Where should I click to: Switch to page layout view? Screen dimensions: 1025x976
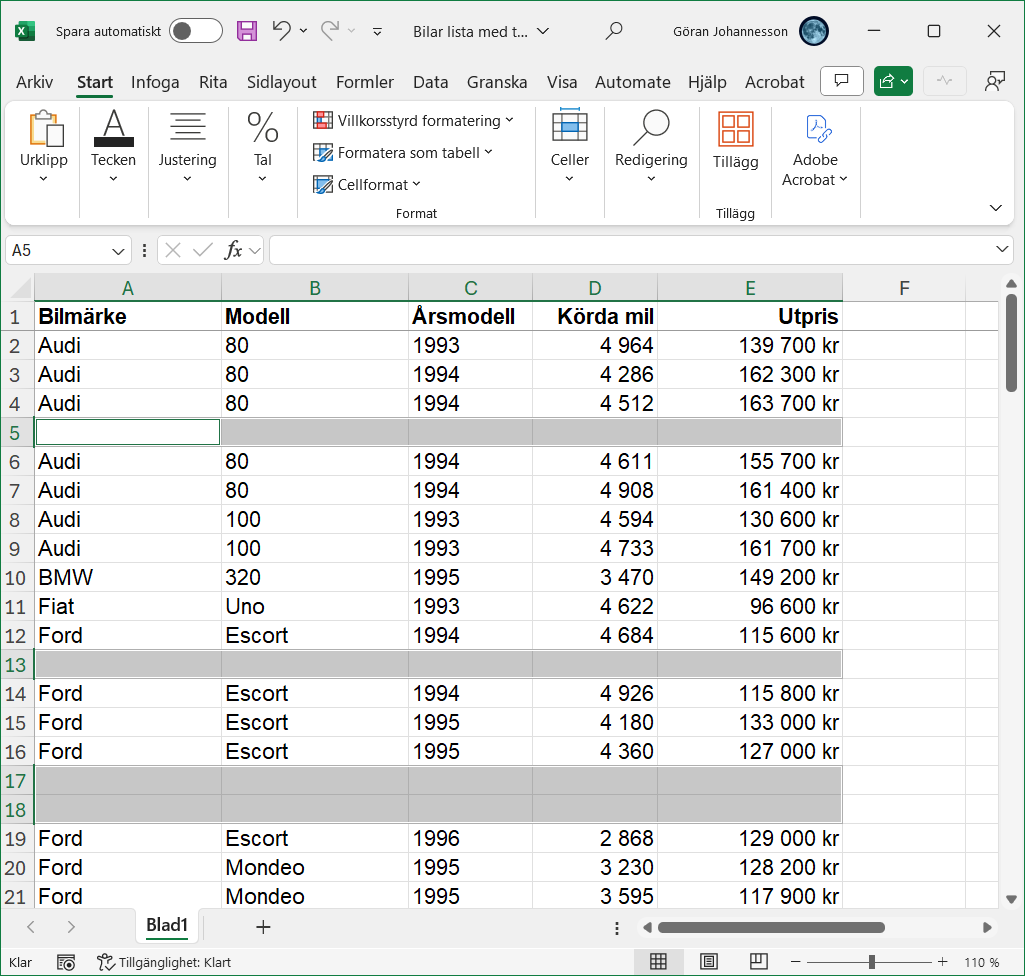point(709,962)
